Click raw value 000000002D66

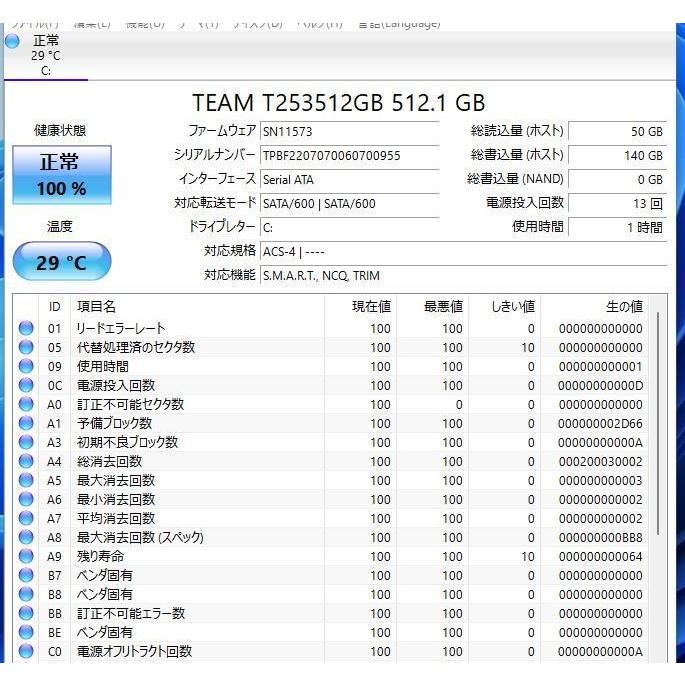[x=600, y=424]
